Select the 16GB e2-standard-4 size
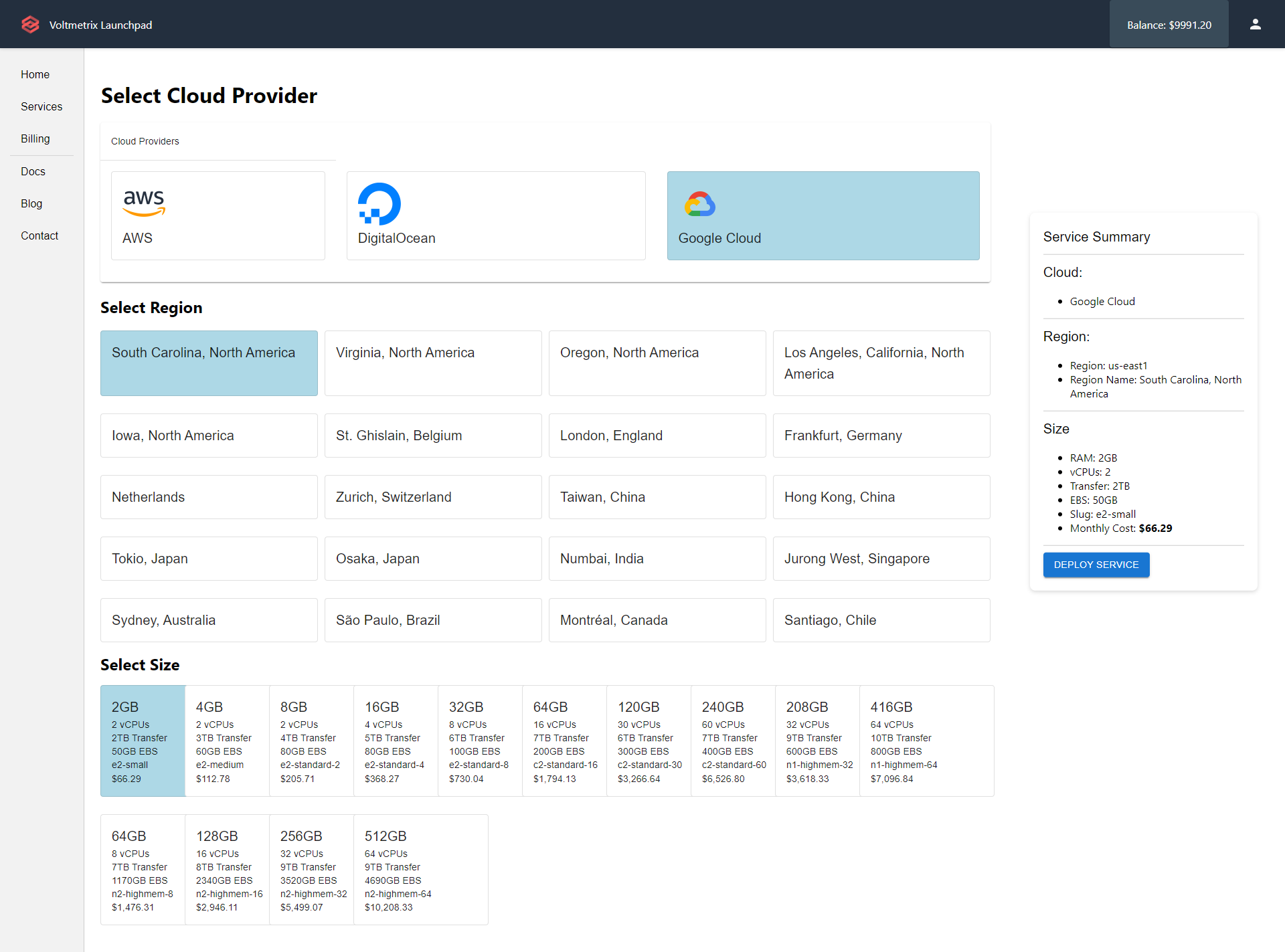1285x952 pixels. click(396, 741)
